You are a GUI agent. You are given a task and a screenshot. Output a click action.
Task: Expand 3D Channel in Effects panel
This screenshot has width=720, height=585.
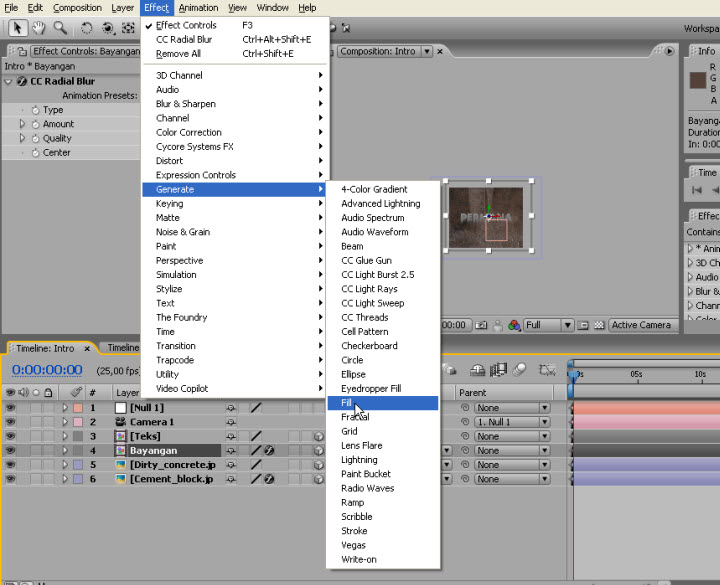click(690, 263)
